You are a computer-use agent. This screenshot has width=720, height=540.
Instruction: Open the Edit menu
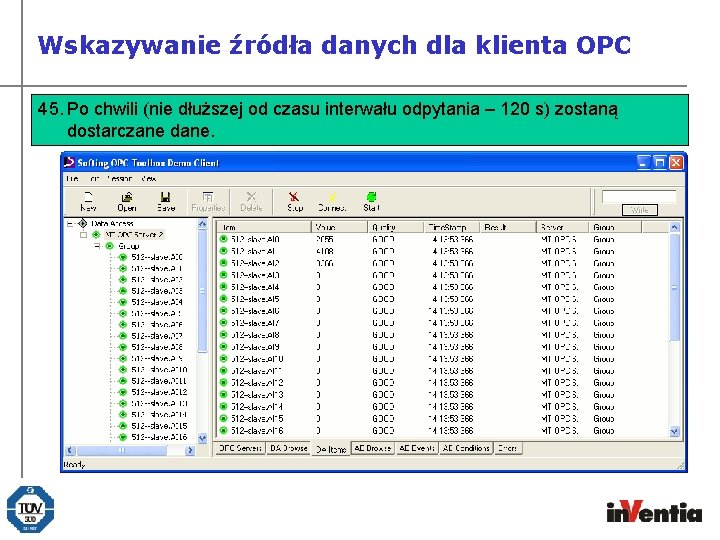tap(94, 179)
